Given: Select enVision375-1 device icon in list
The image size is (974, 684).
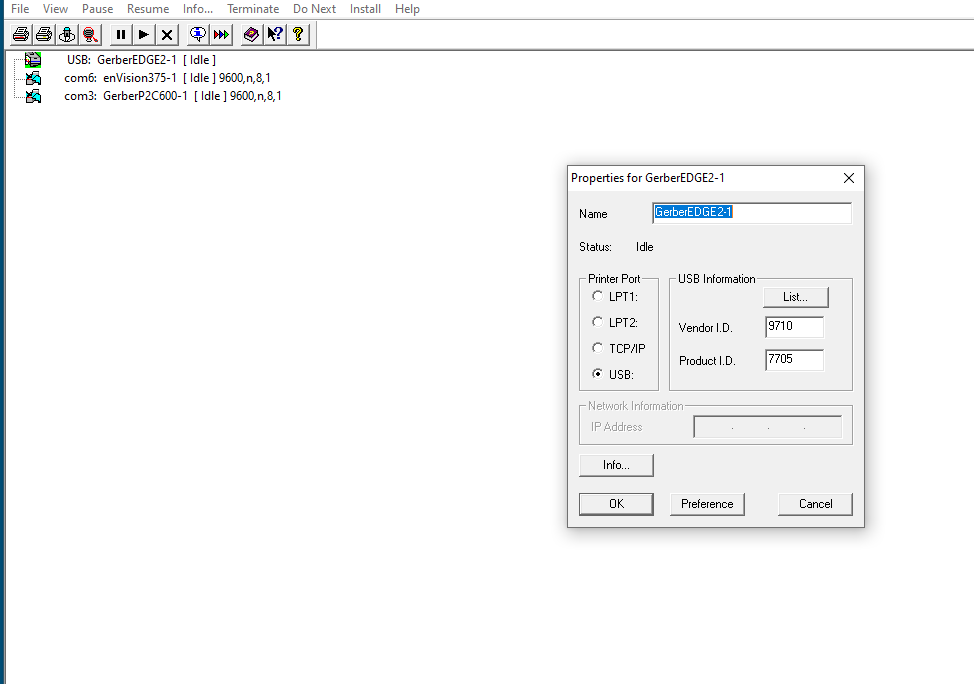Looking at the screenshot, I should click(x=33, y=78).
